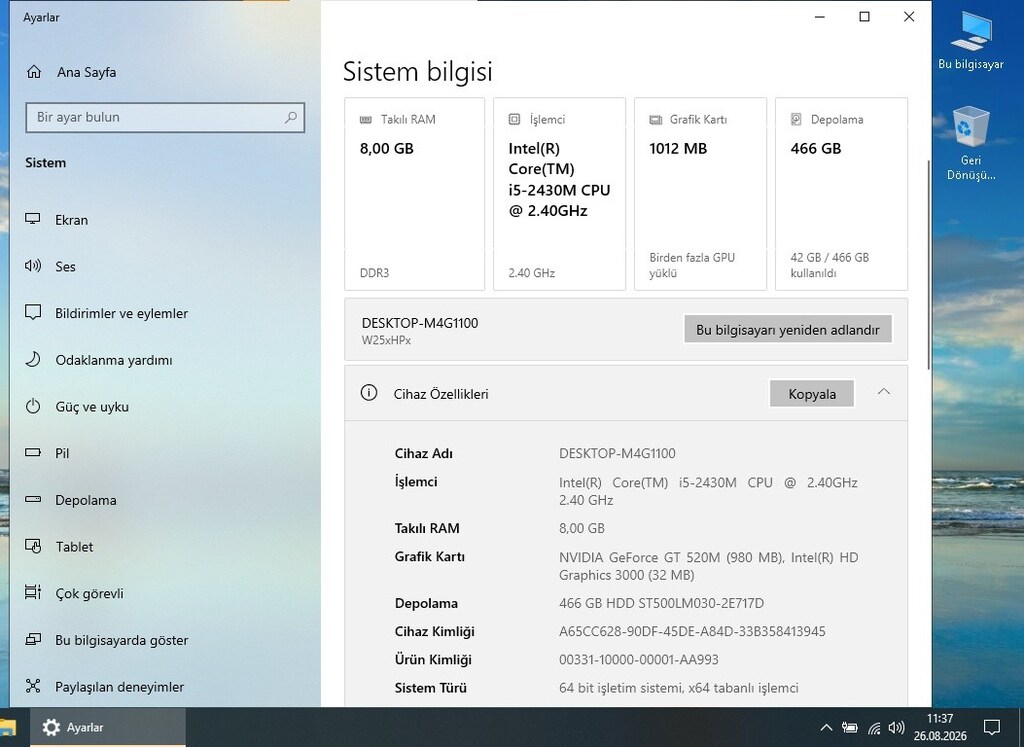Collapse the Cihaz Özellikleri section
Viewport: 1024px width, 747px height.
pos(884,392)
